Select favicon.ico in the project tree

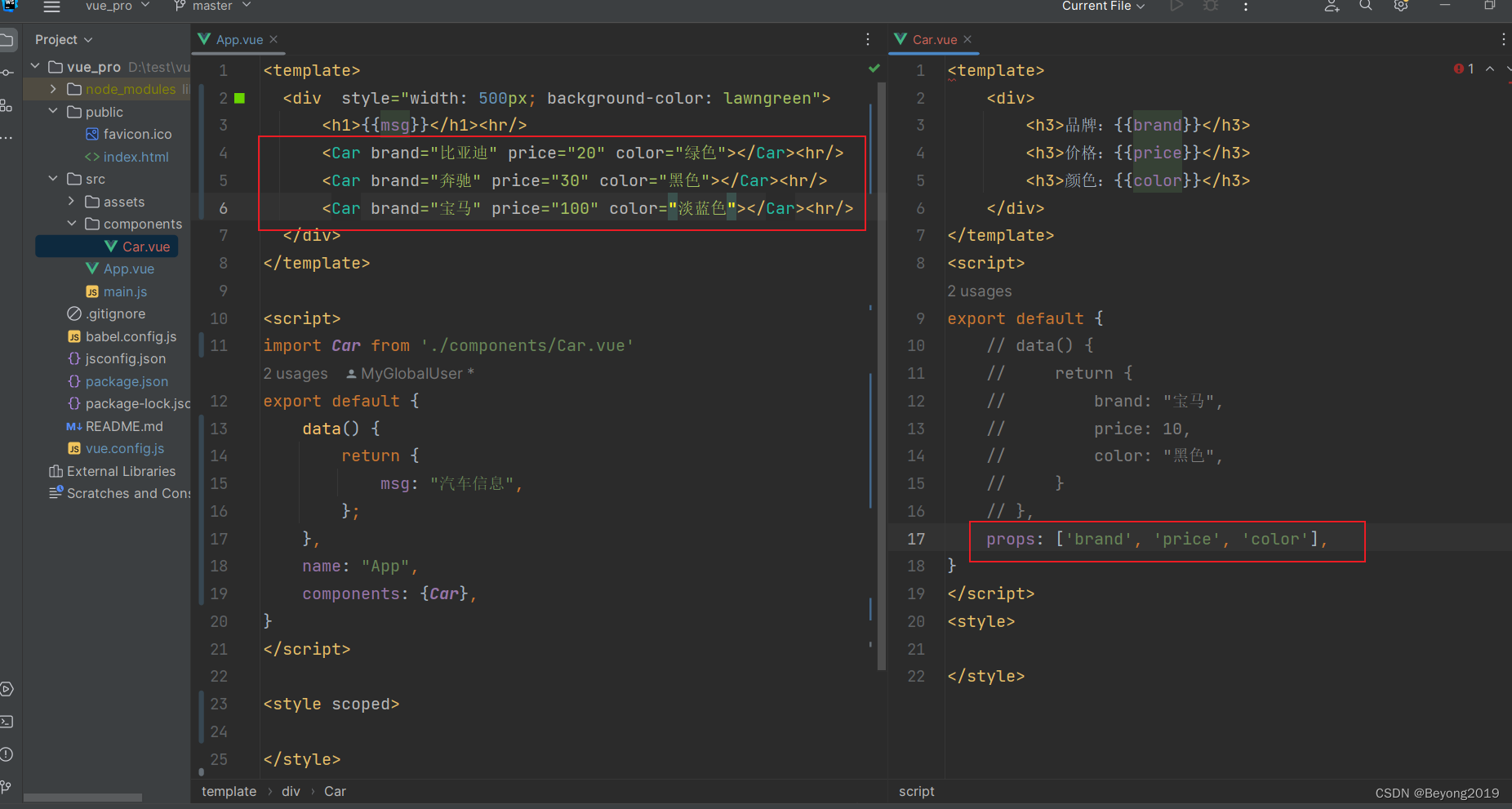128,134
